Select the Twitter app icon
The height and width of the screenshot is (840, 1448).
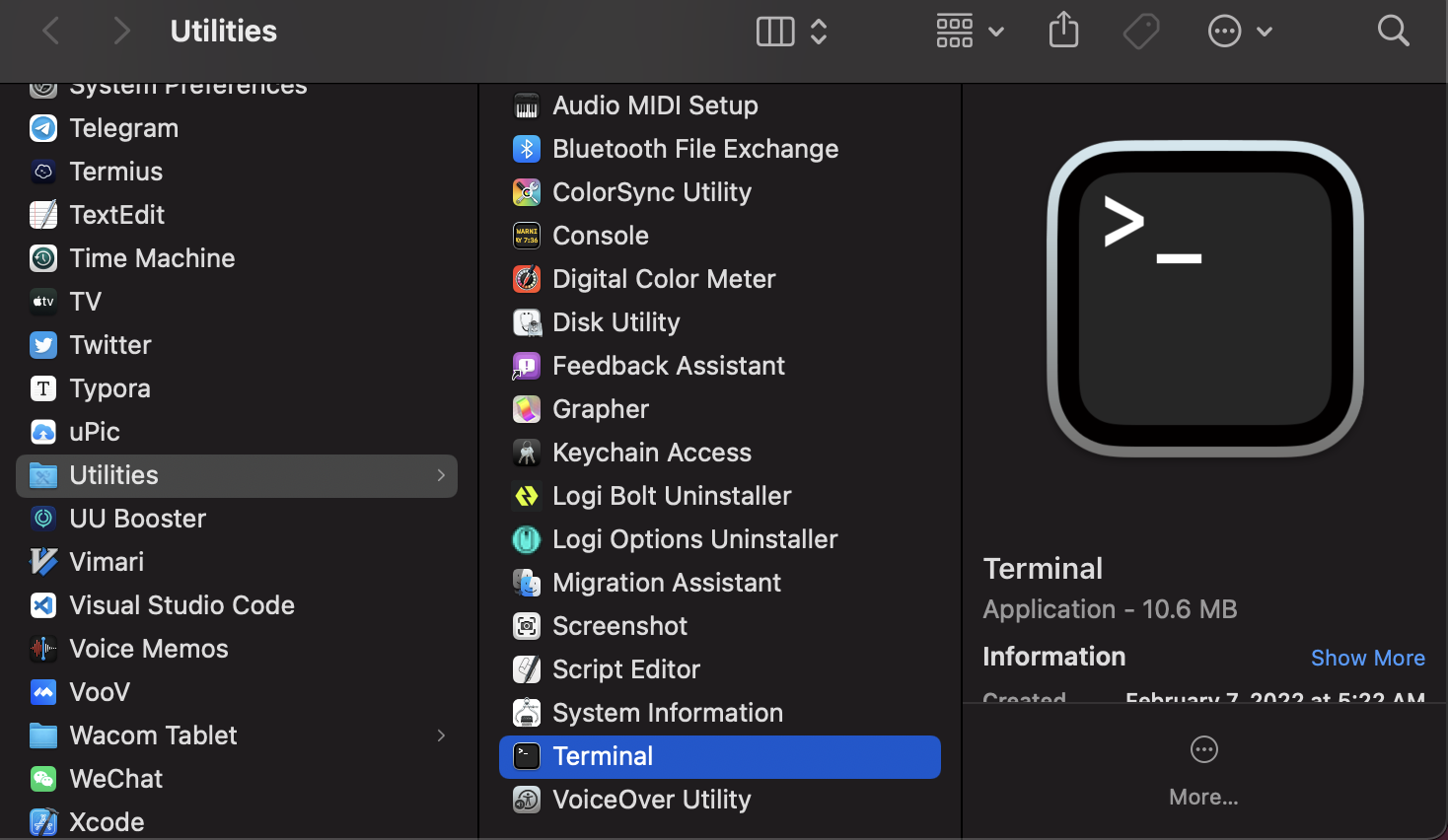pyautogui.click(x=43, y=345)
